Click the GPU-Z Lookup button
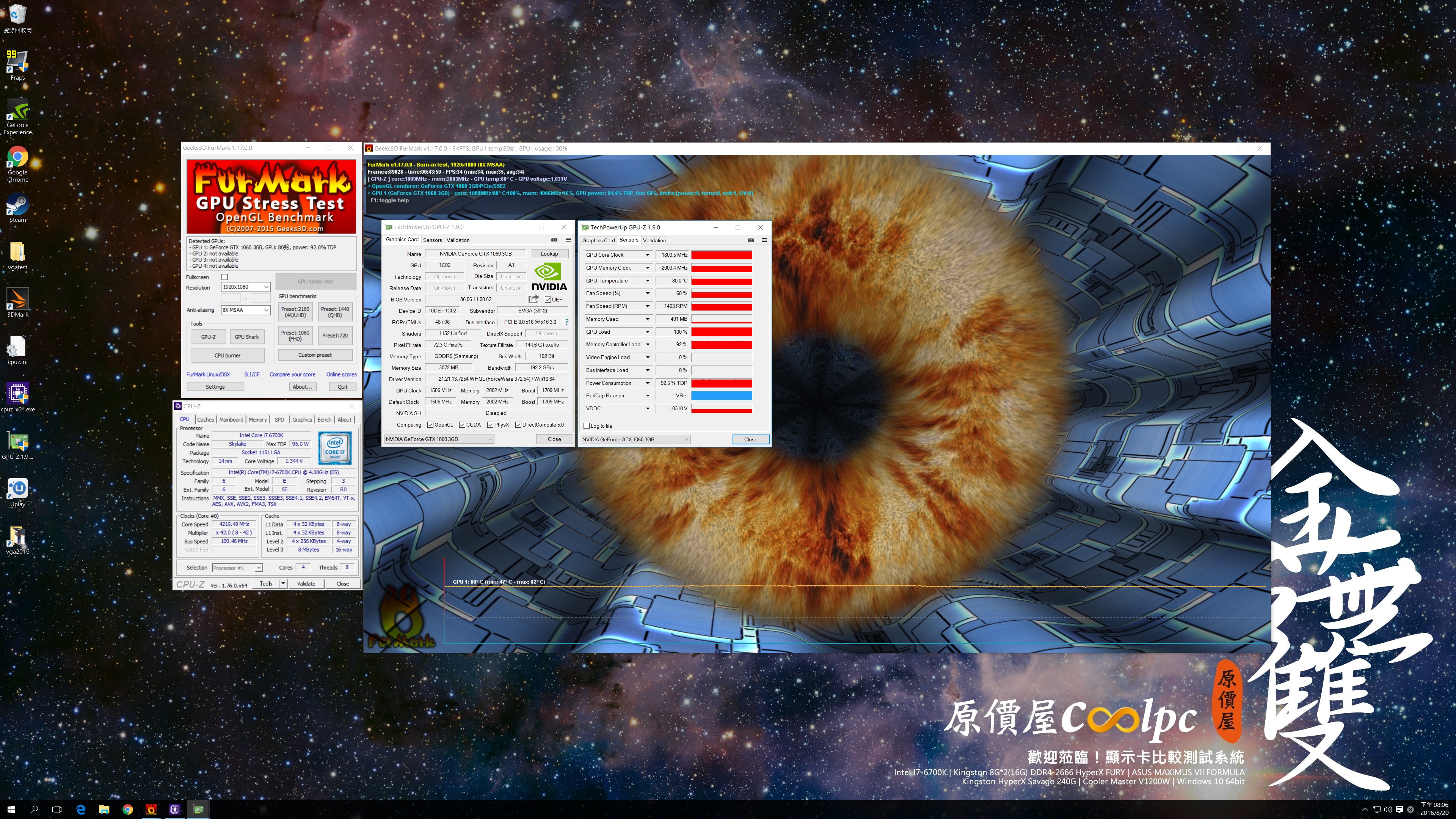Screen dimensions: 1456x819 tap(549, 254)
